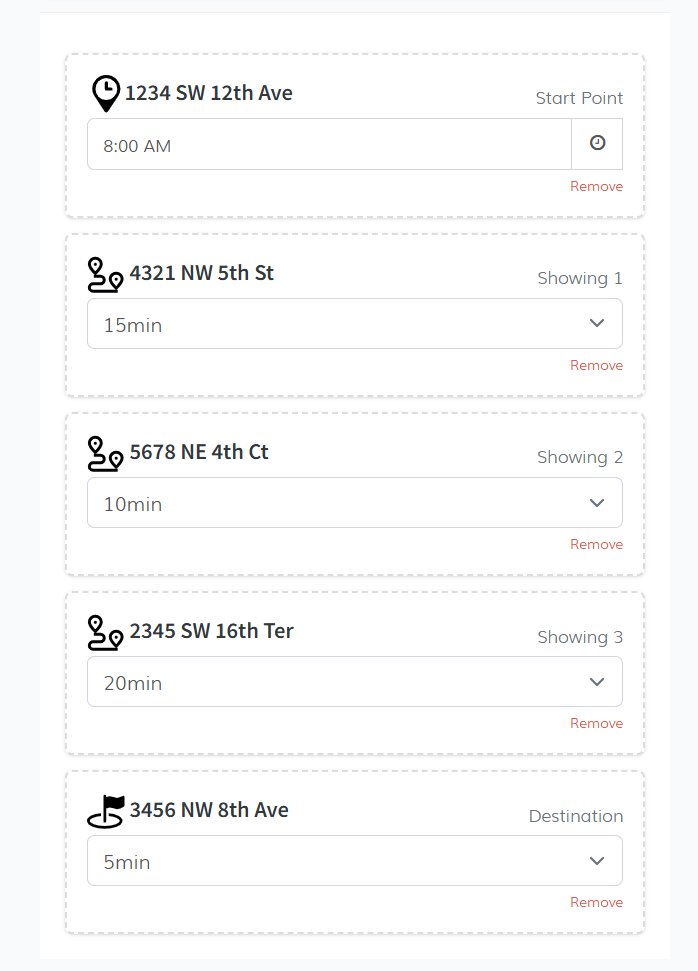
Task: Click the flag icon next to 3456 NW 8th Ave
Action: coord(105,811)
